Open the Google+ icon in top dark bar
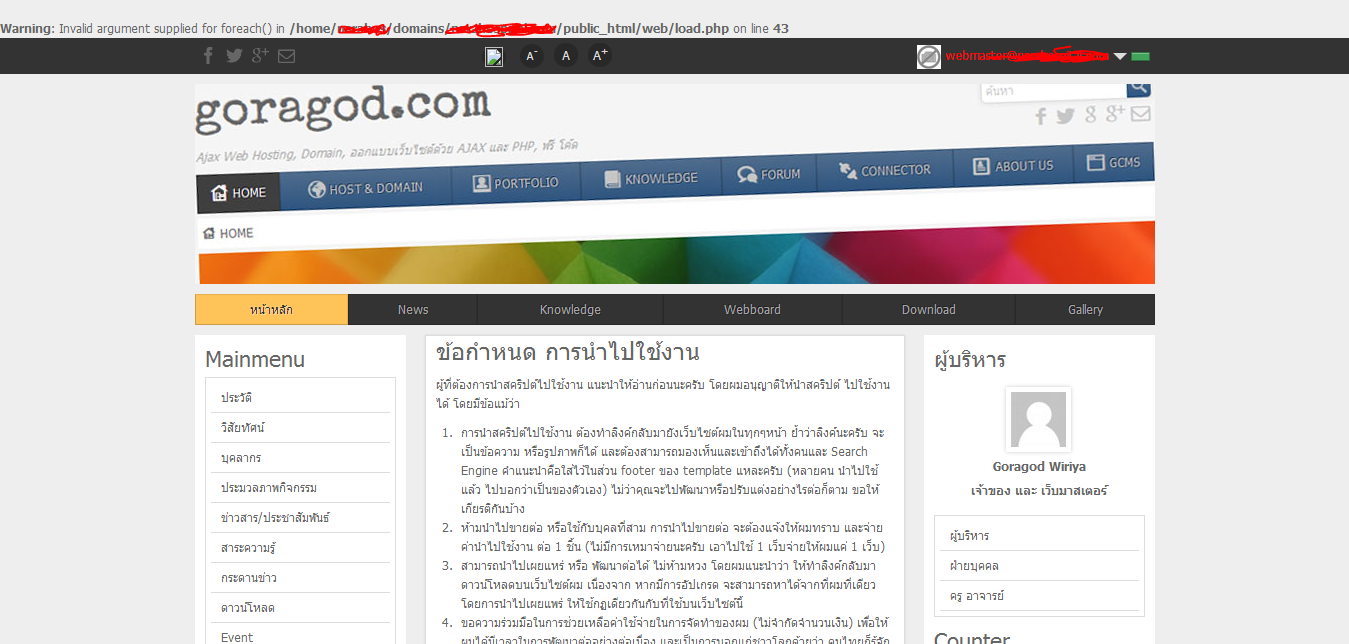The width and height of the screenshot is (1349, 644). (261, 55)
